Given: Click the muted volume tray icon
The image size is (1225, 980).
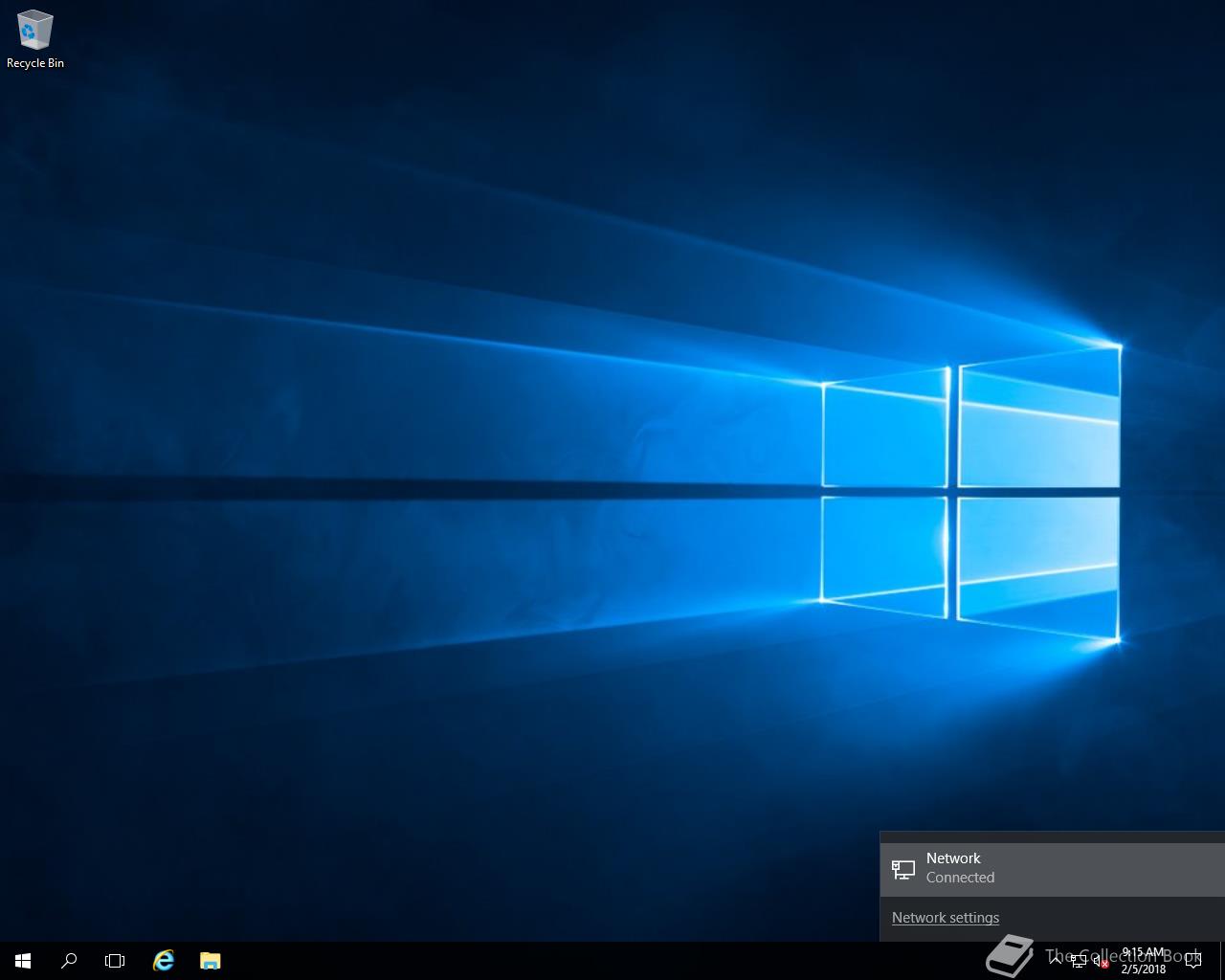Looking at the screenshot, I should click(x=1102, y=961).
